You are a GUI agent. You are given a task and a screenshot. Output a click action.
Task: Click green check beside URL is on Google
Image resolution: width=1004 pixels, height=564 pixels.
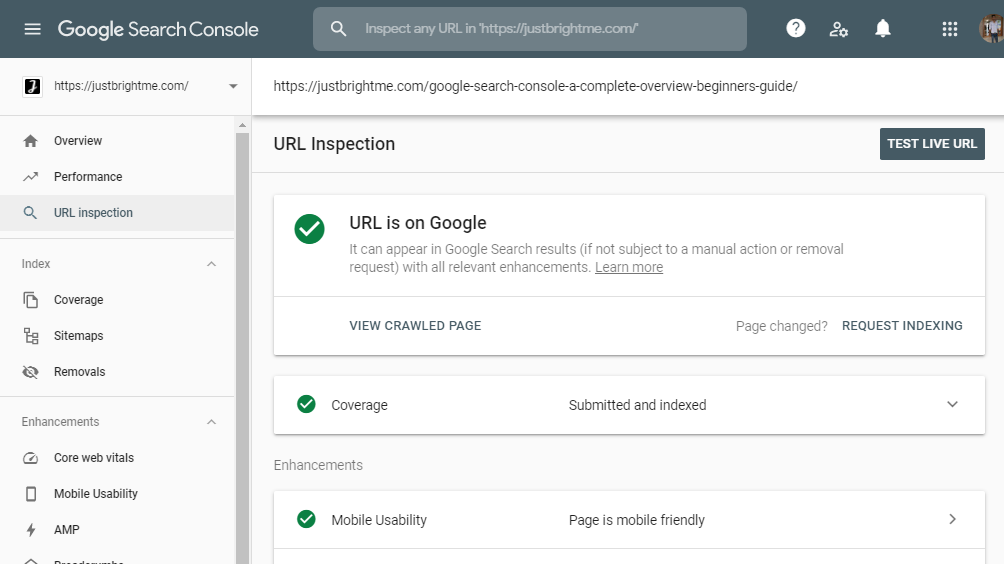coord(309,229)
